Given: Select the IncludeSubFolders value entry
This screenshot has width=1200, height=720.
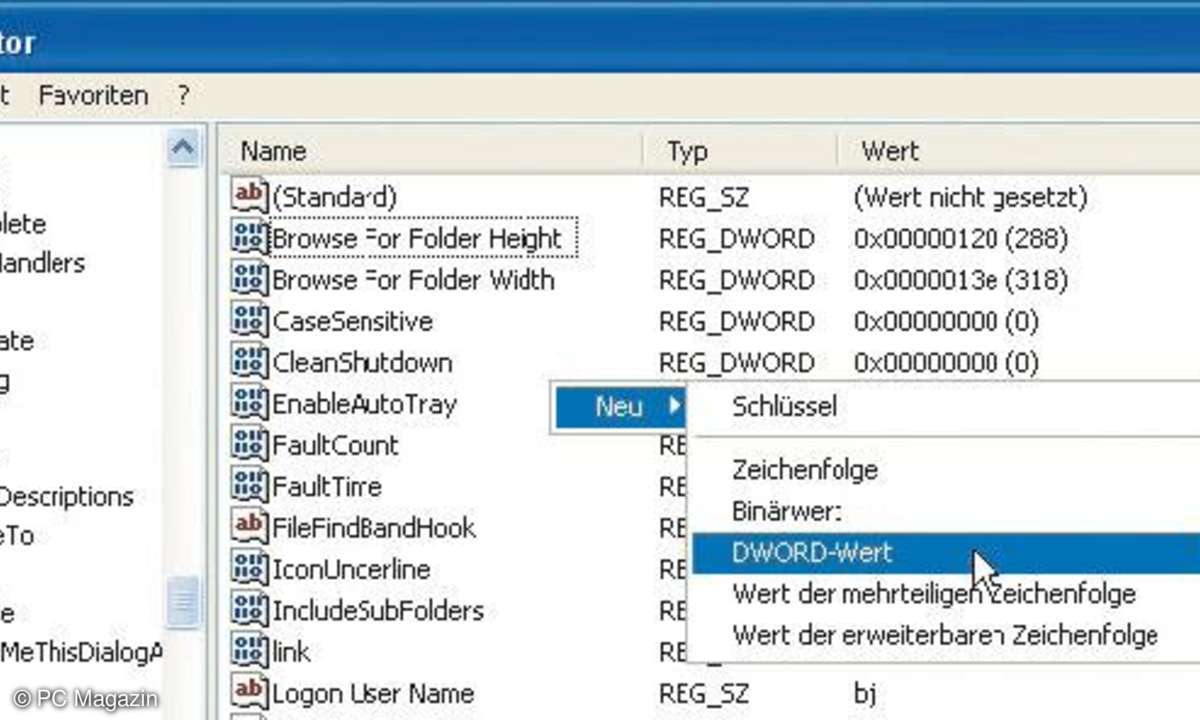Looking at the screenshot, I should pos(377,610).
